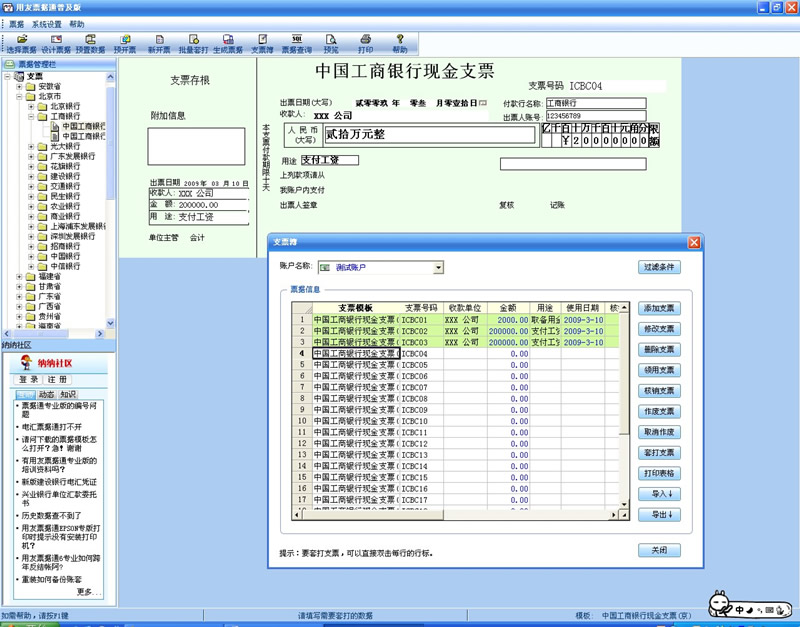Image resolution: width=800 pixels, height=627 pixels.
Task: Click the 过滤条件 button
Action: pos(659,267)
